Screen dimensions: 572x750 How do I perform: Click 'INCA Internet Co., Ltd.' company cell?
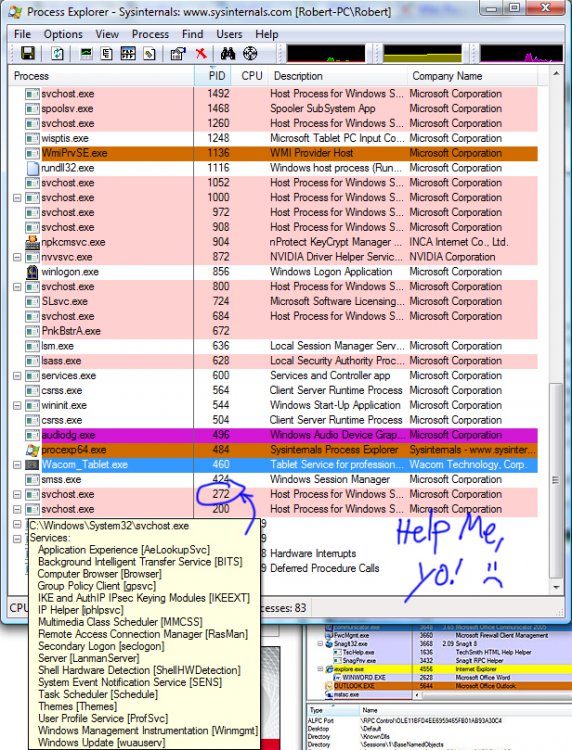[459, 242]
